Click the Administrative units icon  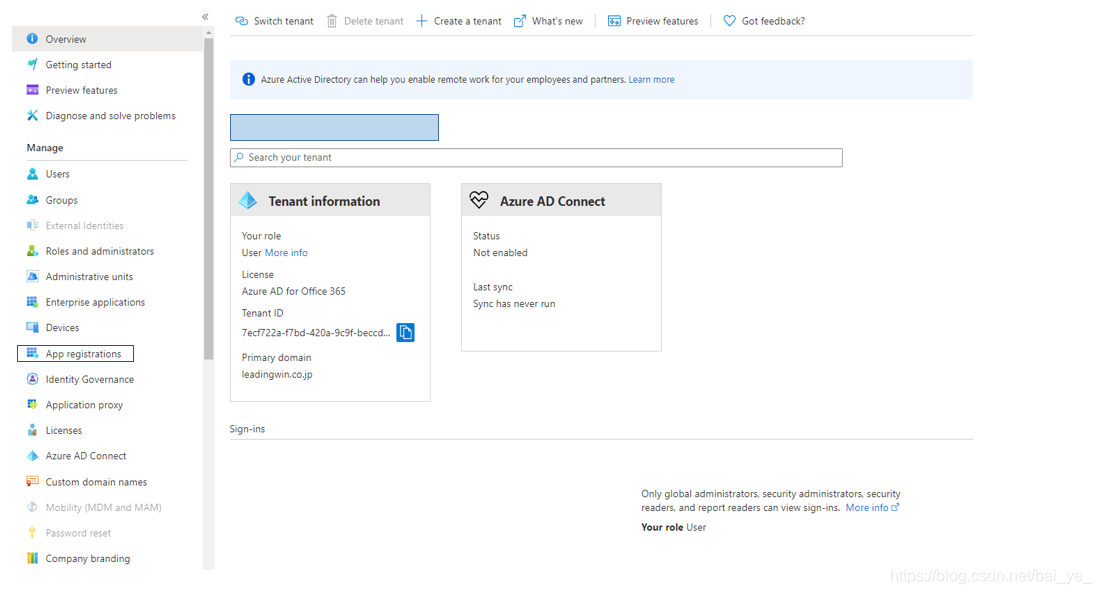pyautogui.click(x=32, y=276)
